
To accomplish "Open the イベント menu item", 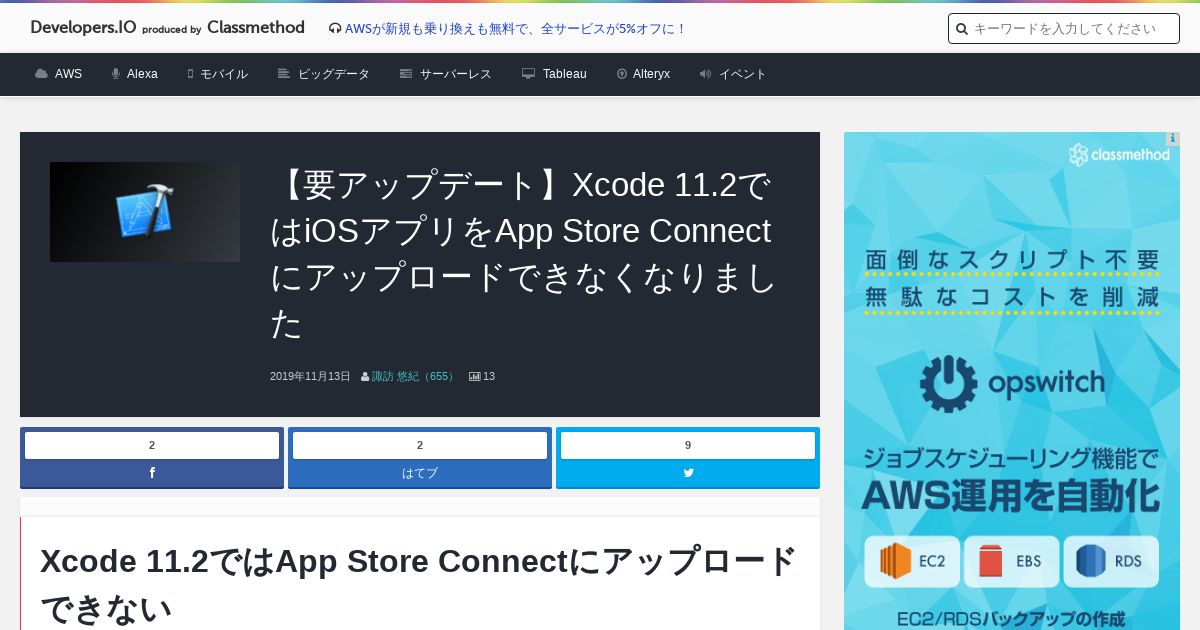I will tap(743, 74).
